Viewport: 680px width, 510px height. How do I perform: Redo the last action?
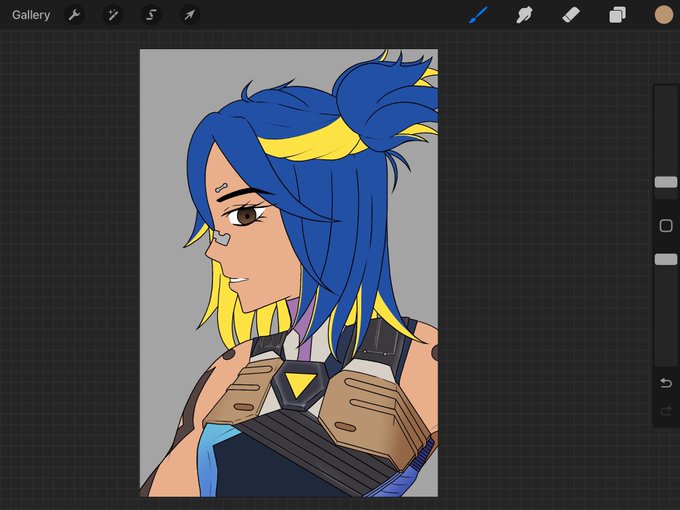(666, 411)
